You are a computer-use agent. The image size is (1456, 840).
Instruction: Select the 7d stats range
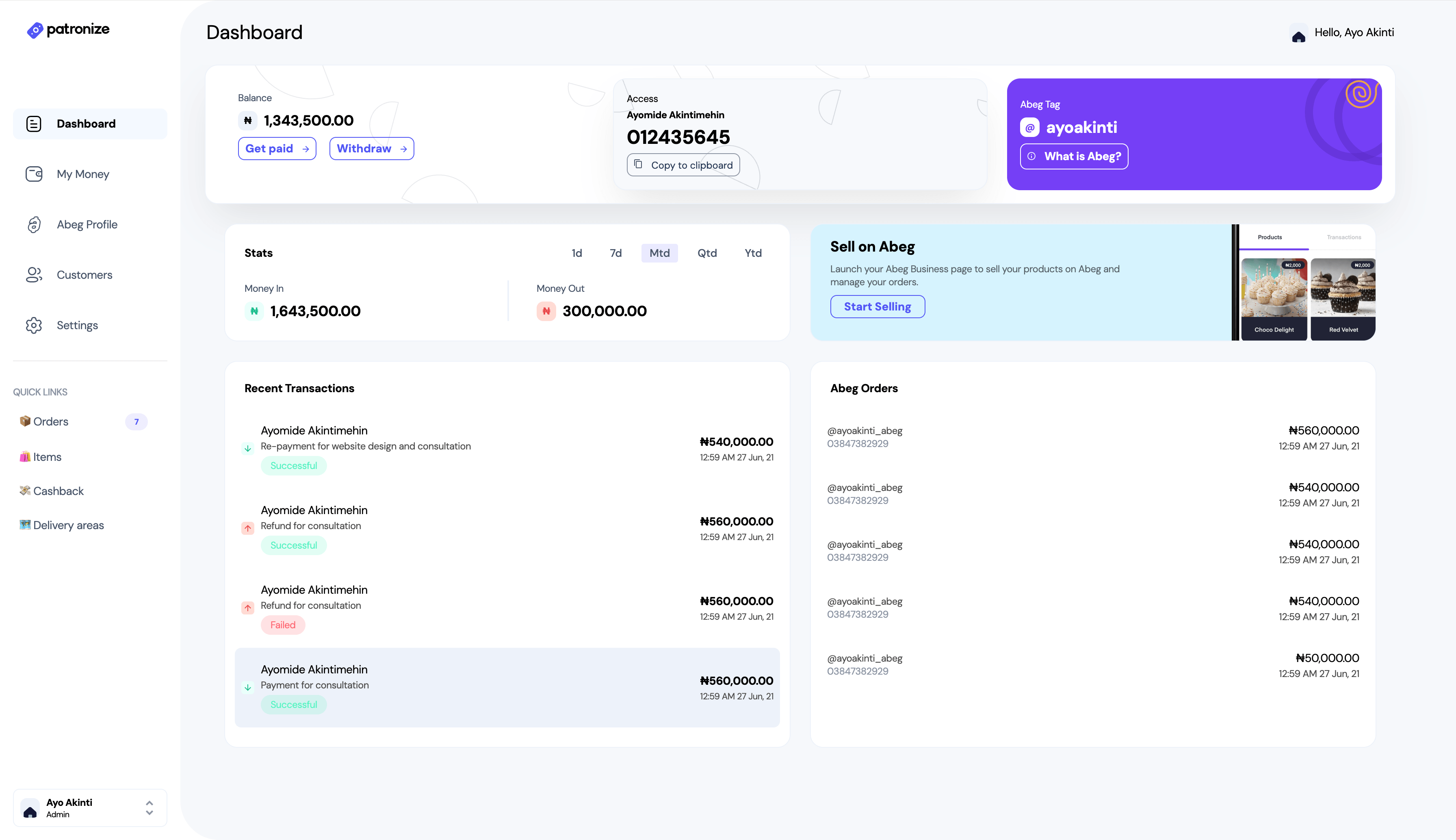pyautogui.click(x=616, y=253)
